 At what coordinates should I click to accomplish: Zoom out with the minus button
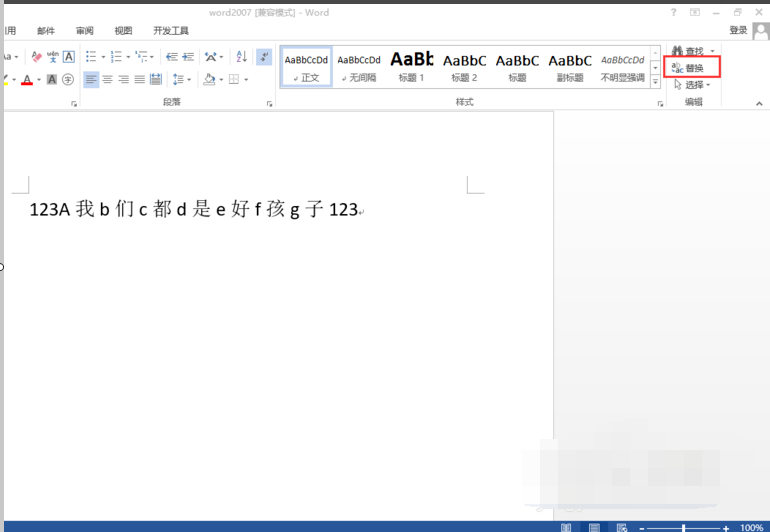coord(641,528)
